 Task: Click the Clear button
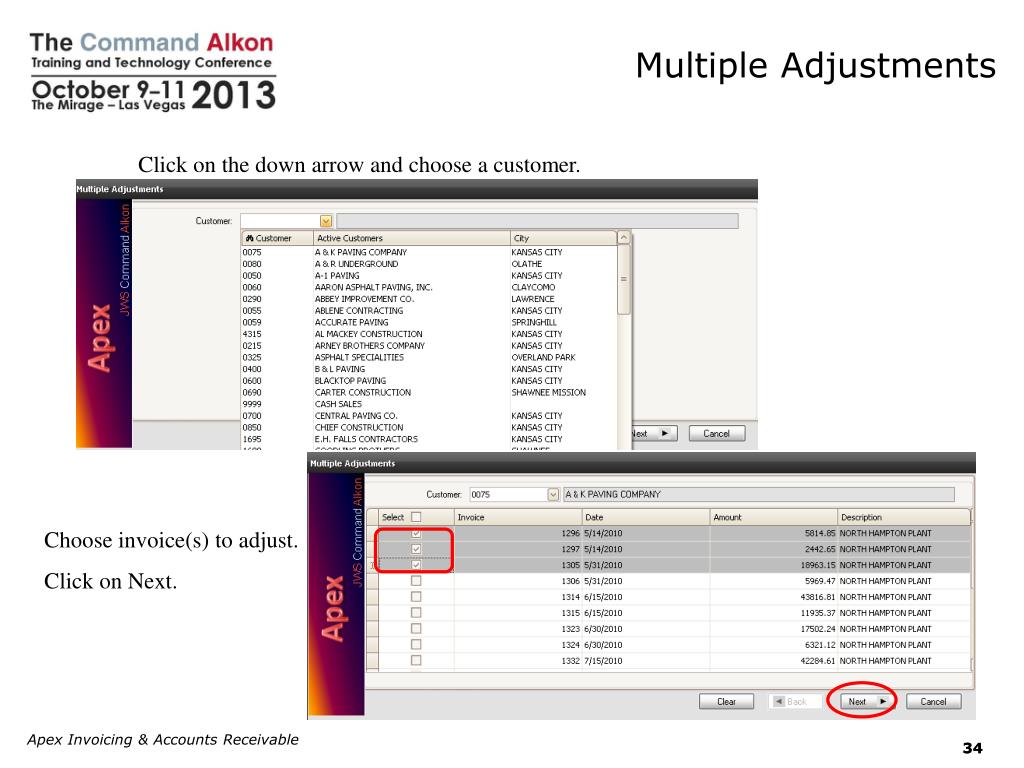coord(726,702)
